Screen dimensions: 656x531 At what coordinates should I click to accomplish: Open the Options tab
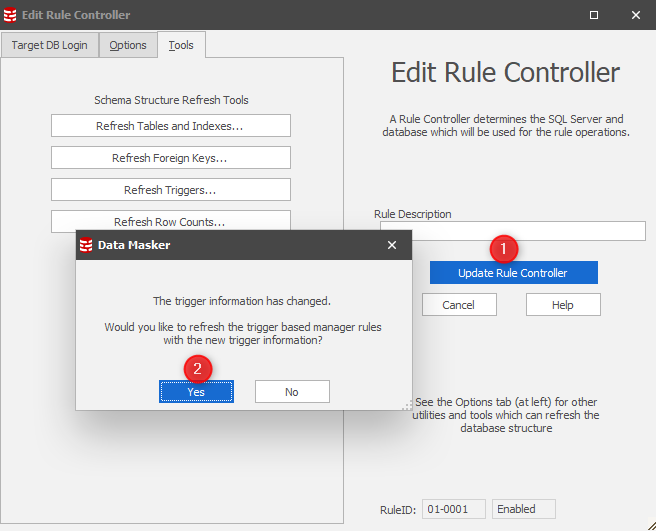128,45
